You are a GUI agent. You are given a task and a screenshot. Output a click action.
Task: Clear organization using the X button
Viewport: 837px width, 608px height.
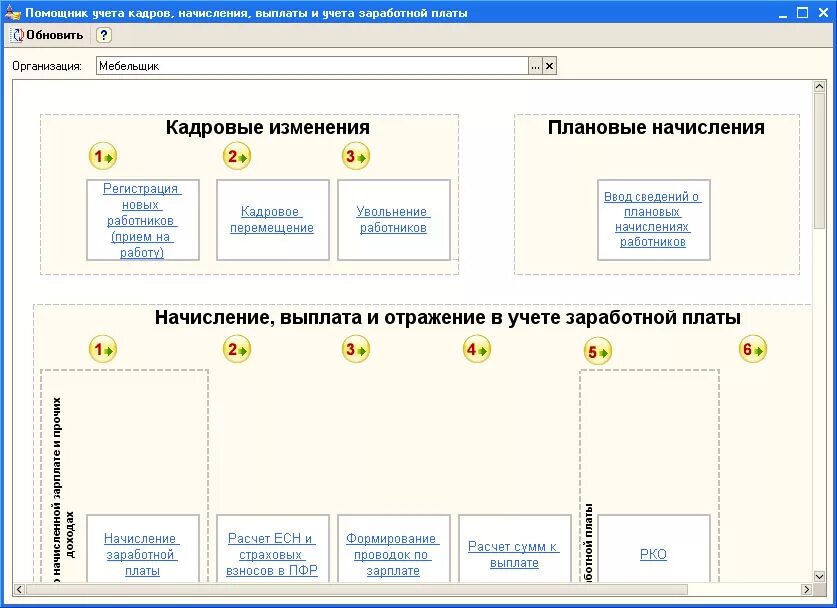click(x=551, y=66)
